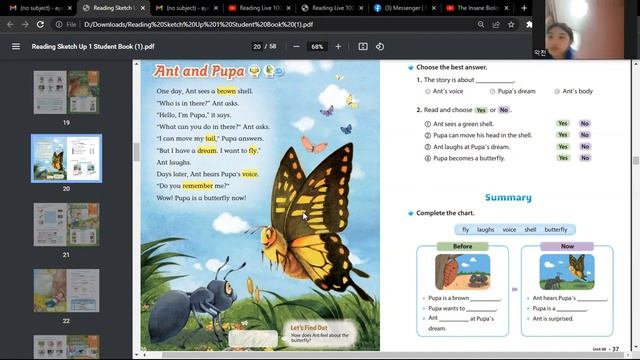This screenshot has height=360, width=640.
Task: Choose Yes for Pupa can move his head
Action: [563, 135]
